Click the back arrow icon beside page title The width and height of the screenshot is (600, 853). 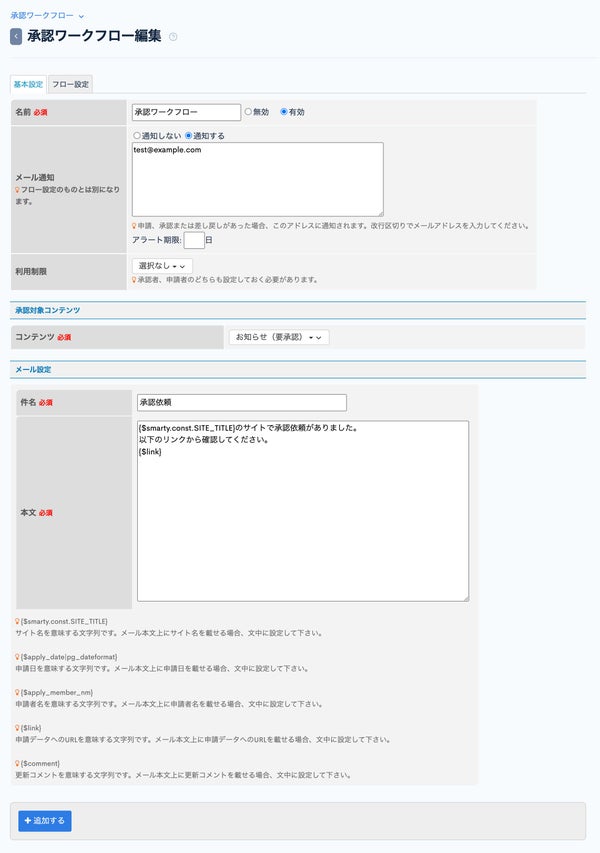(x=16, y=36)
